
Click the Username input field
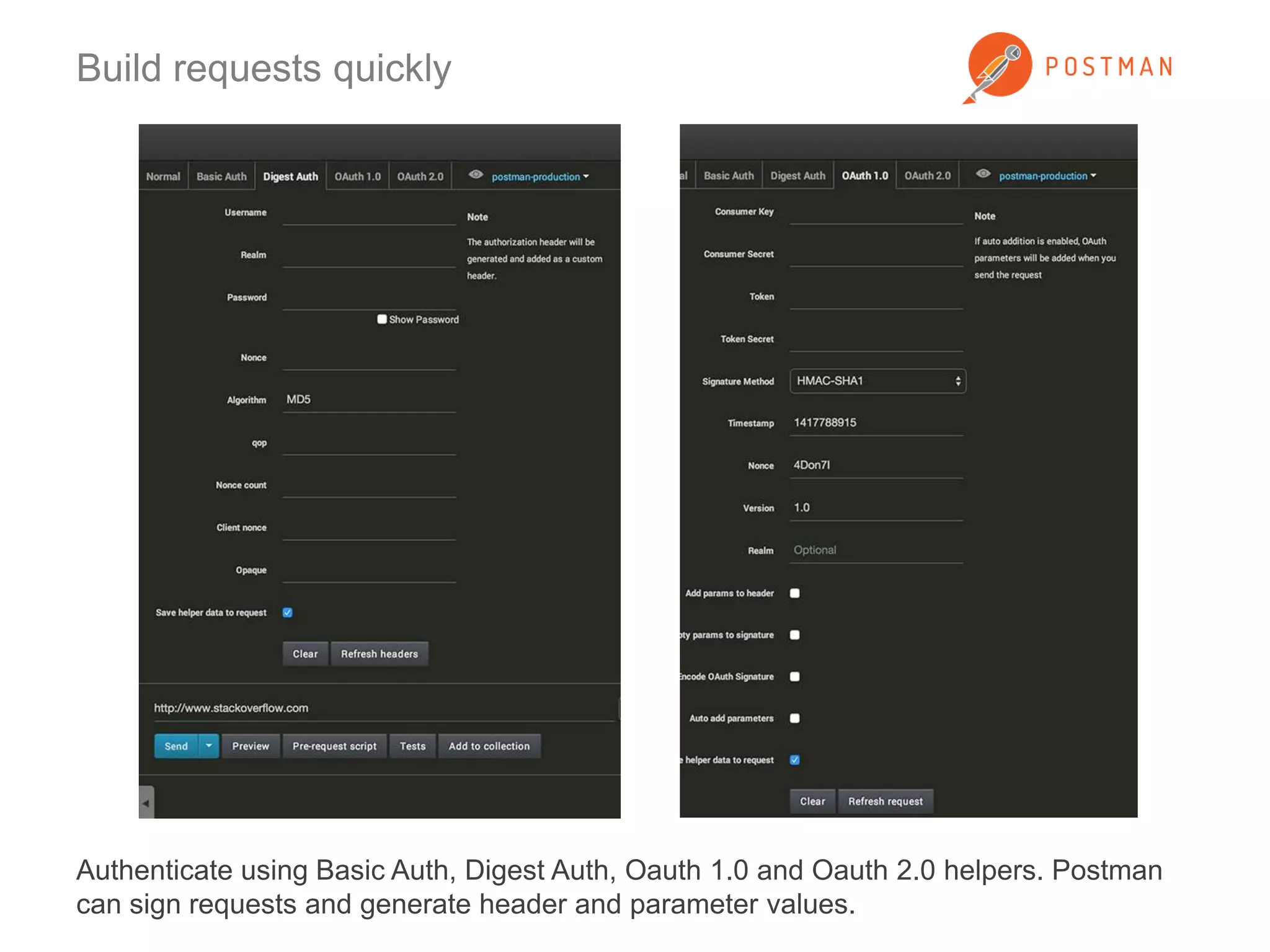tap(369, 213)
